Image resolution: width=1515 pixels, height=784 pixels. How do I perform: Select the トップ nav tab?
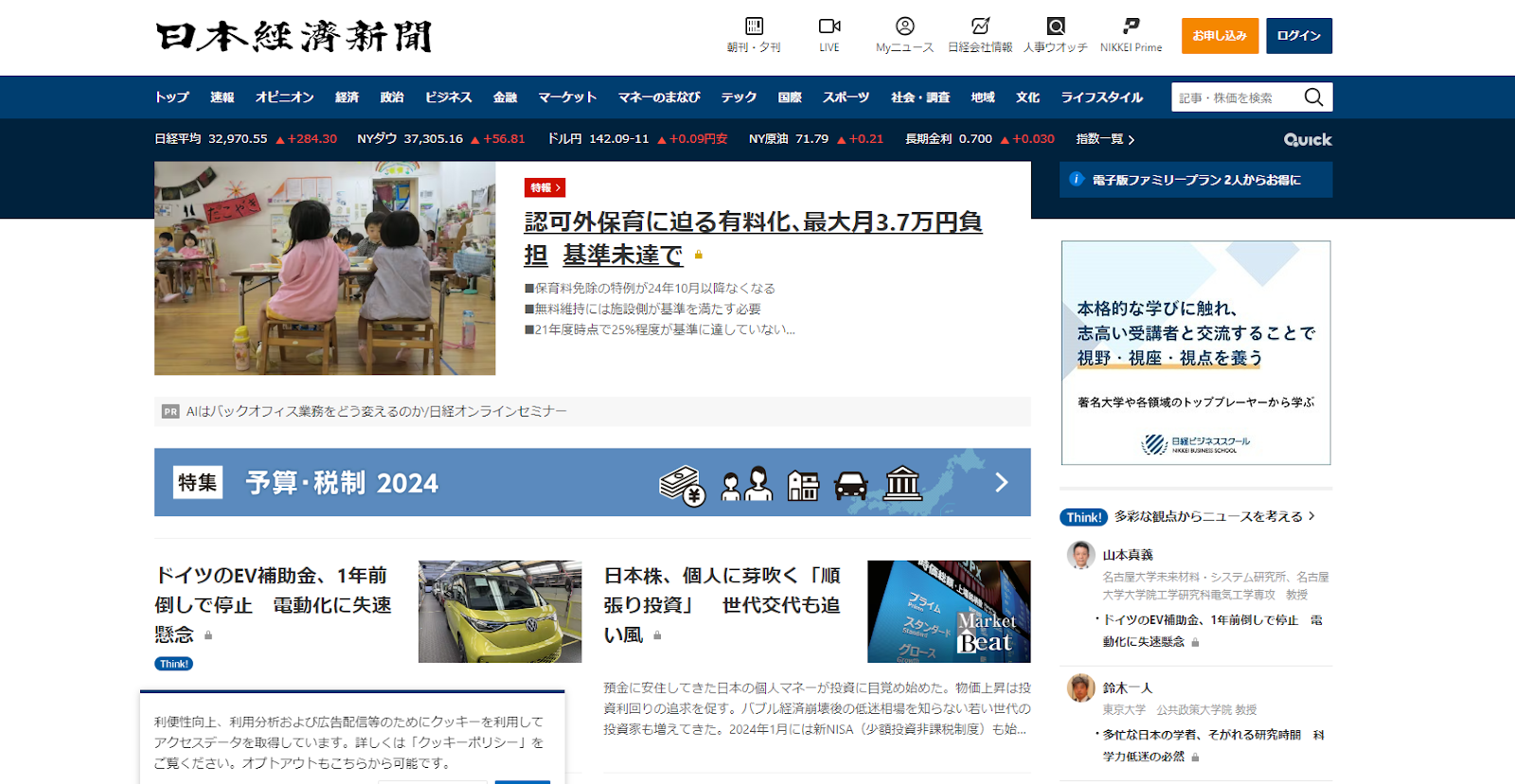point(172,98)
